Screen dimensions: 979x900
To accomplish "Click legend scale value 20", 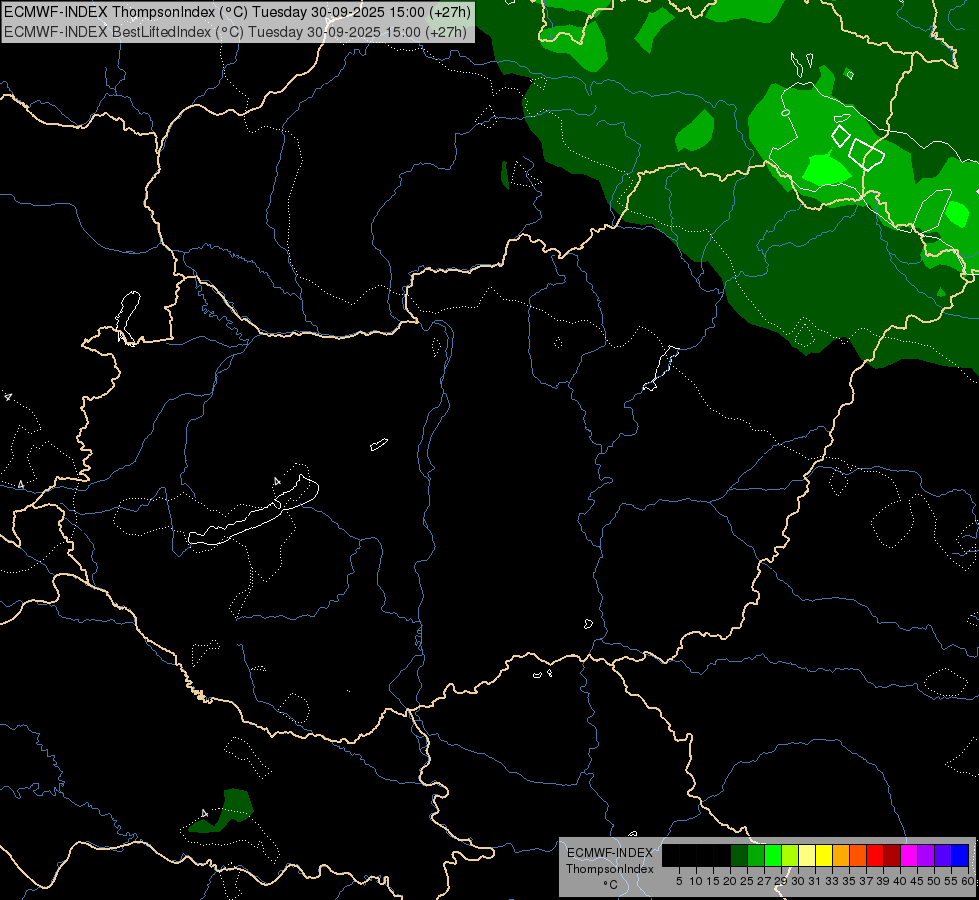I will click(x=731, y=881).
